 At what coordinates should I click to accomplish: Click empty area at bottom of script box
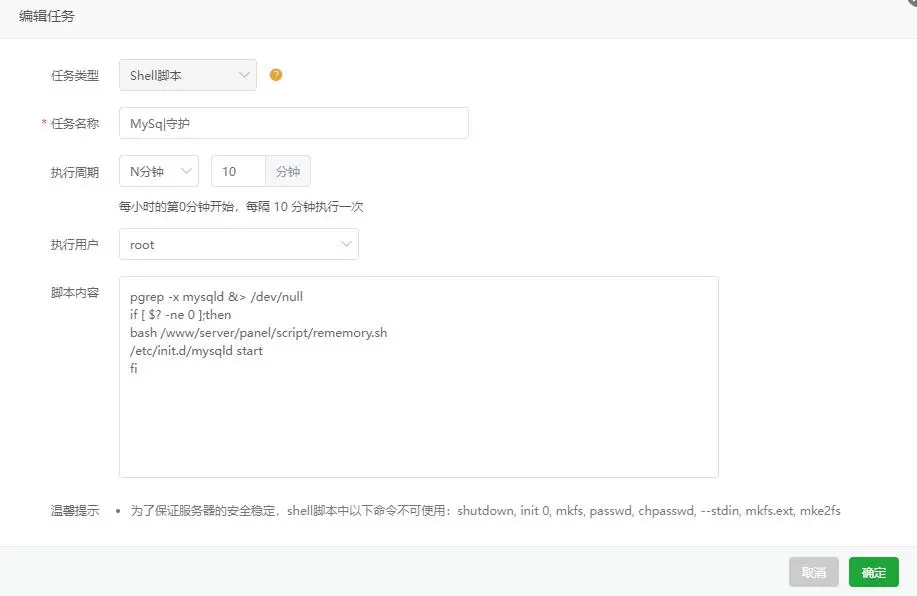418,440
